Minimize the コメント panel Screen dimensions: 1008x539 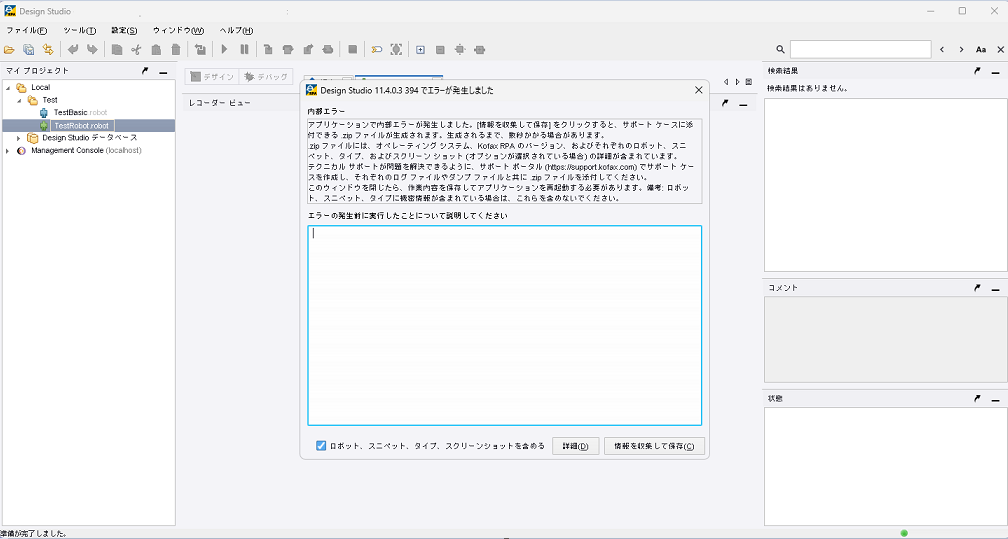click(x=995, y=289)
